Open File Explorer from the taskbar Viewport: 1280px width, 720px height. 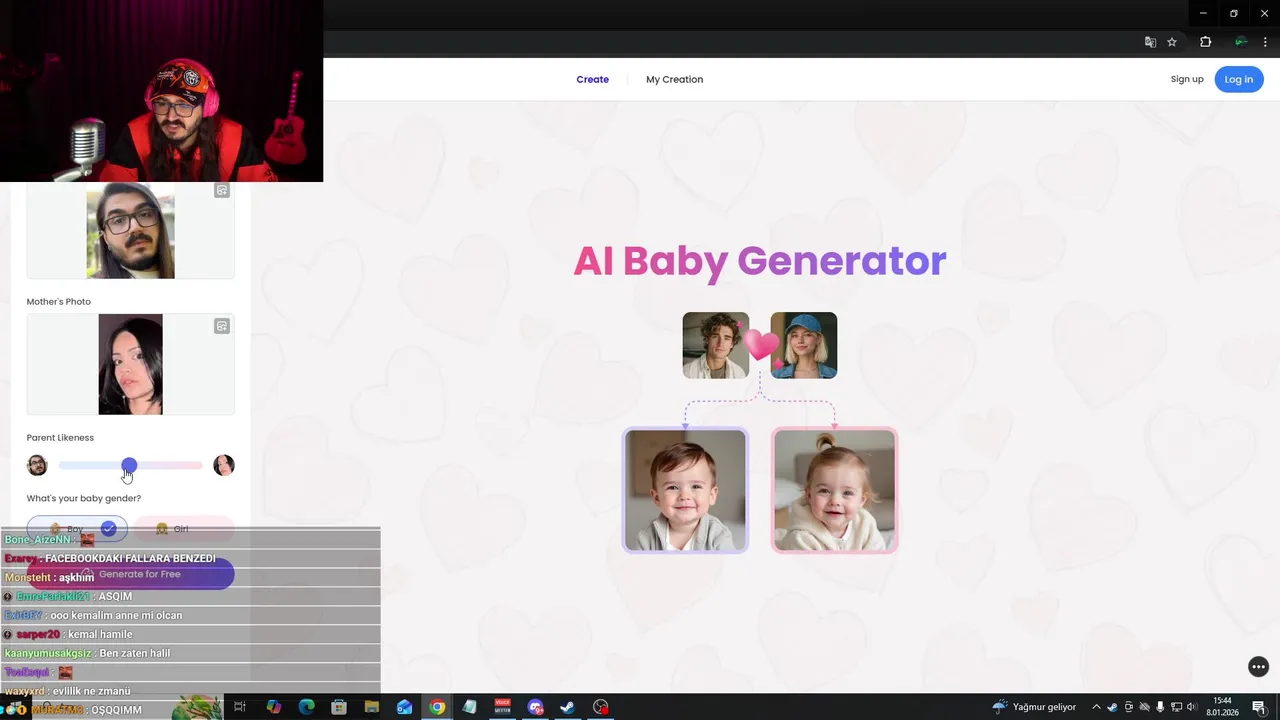click(372, 707)
